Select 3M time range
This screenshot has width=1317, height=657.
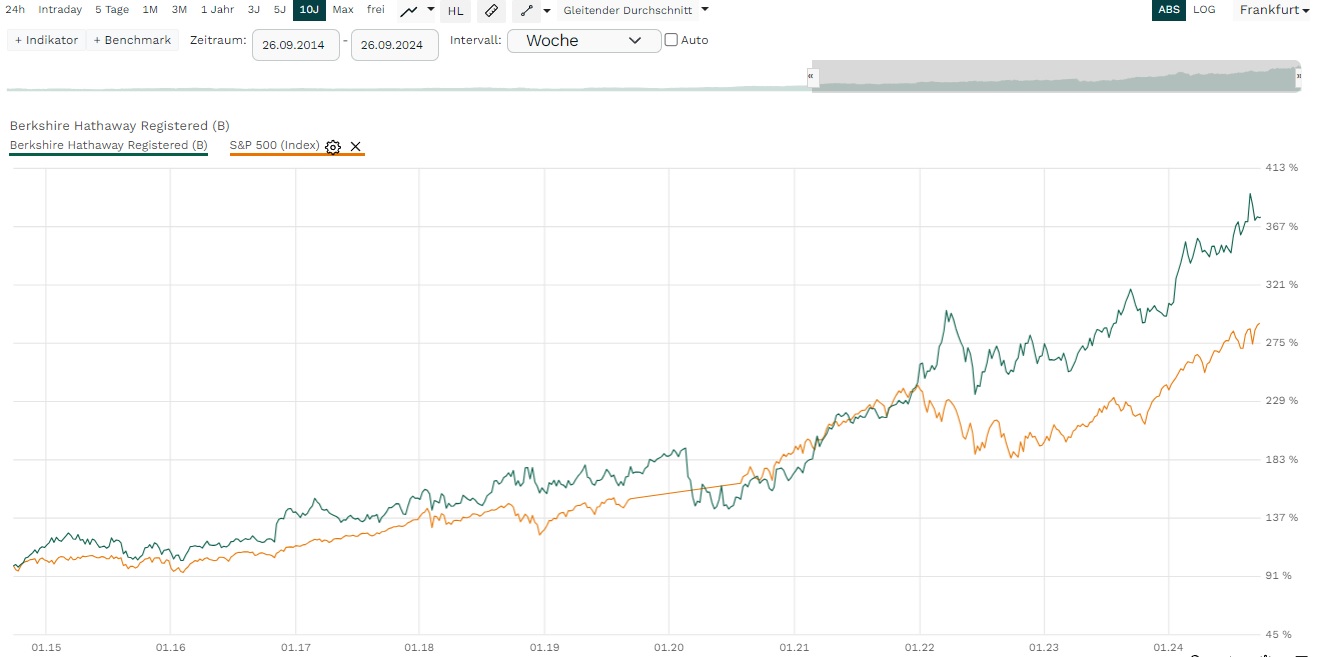pyautogui.click(x=179, y=10)
